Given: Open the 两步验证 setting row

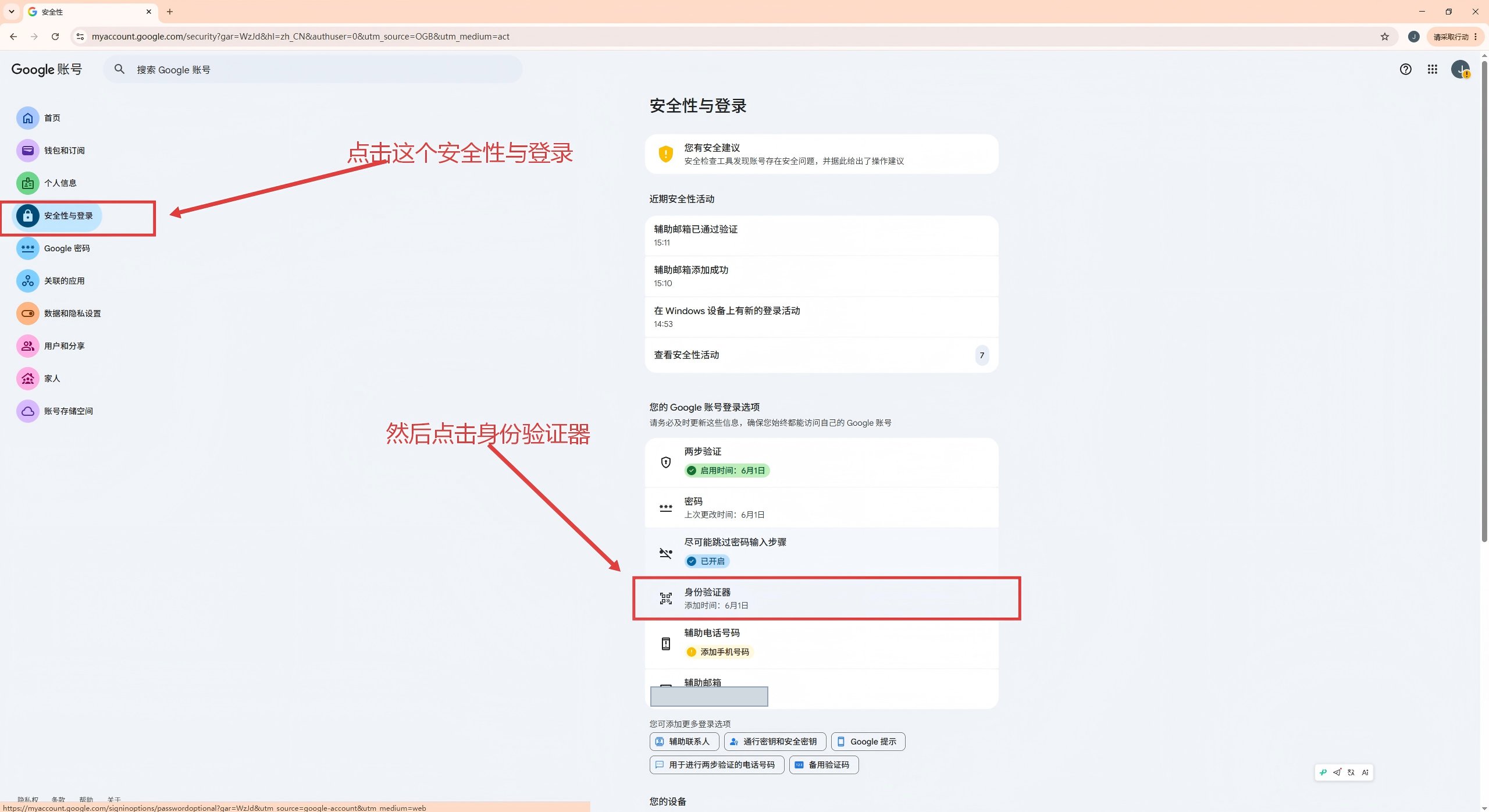Looking at the screenshot, I should 821,462.
